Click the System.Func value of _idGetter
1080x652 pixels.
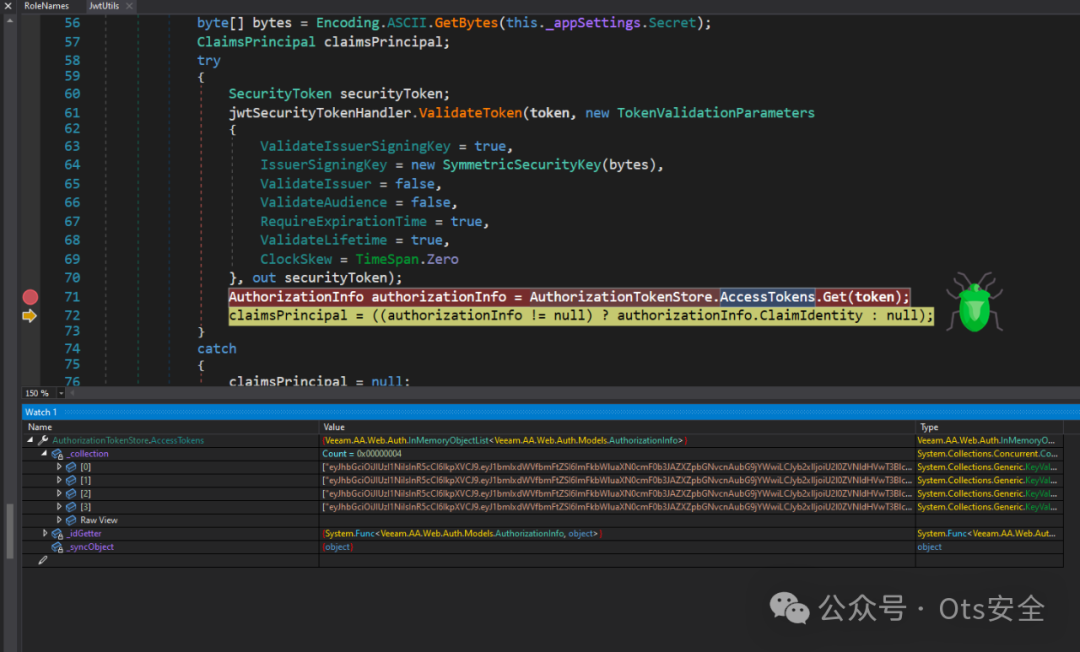tap(461, 534)
